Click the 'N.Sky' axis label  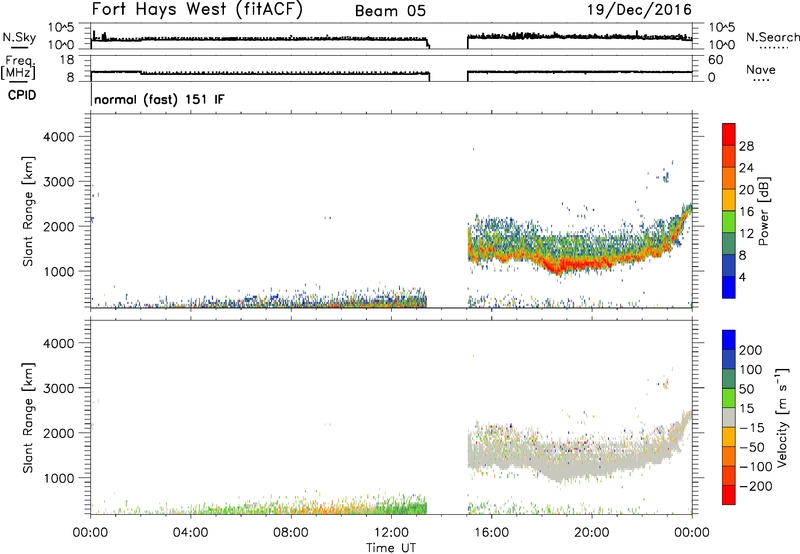[19, 37]
